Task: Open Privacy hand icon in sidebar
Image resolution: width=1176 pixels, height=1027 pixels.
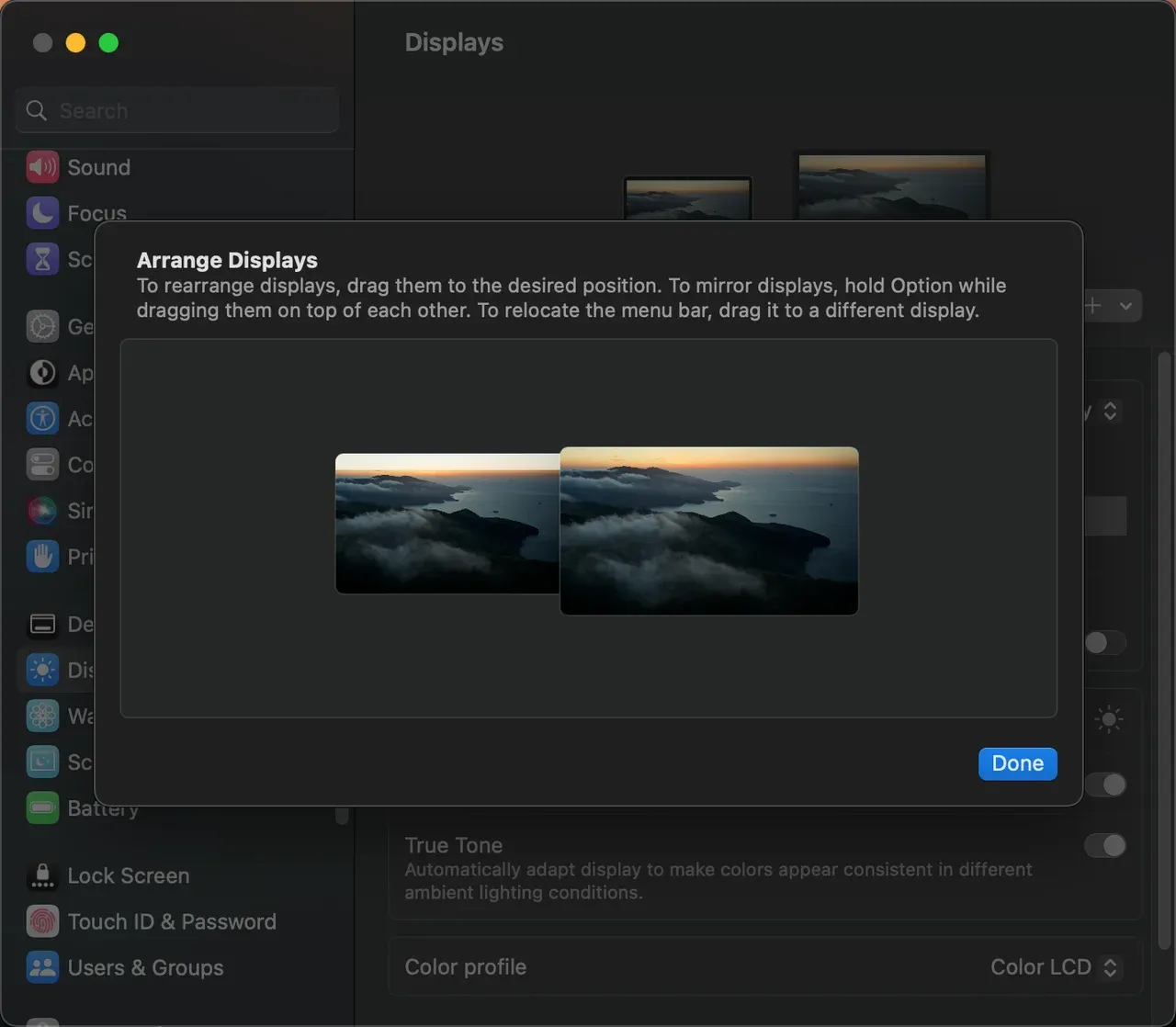Action: click(x=42, y=557)
